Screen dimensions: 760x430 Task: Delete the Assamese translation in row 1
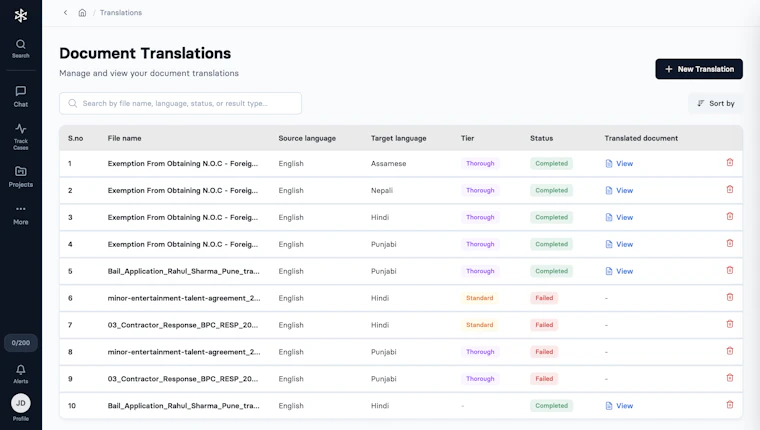(x=729, y=162)
